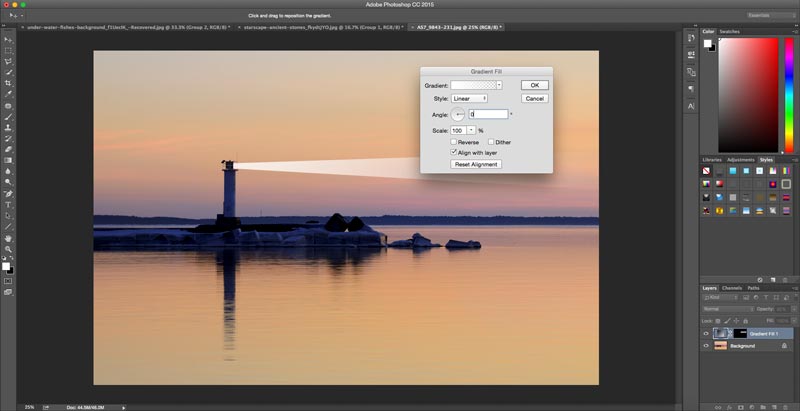Click Cancel in Gradient Fill dialog
The width and height of the screenshot is (800, 411).
tap(535, 98)
